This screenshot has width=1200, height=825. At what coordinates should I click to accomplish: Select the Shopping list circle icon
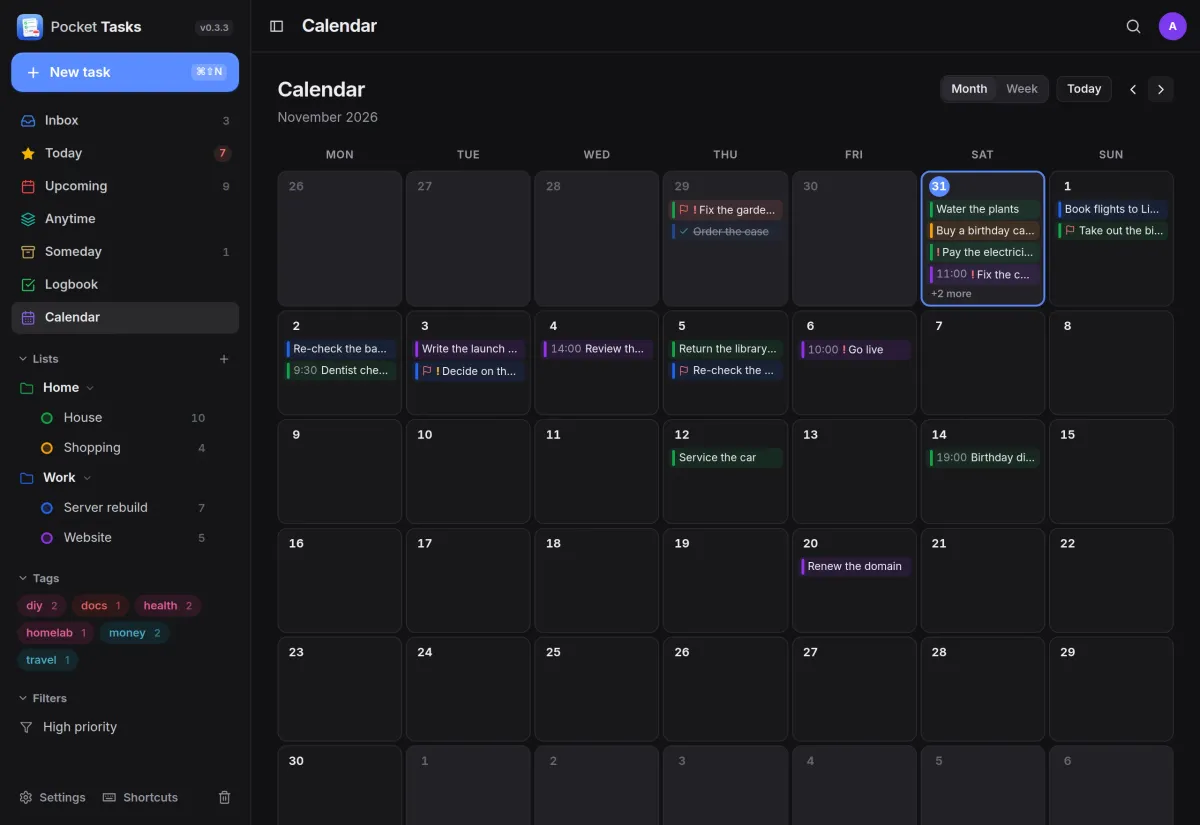[x=47, y=448]
